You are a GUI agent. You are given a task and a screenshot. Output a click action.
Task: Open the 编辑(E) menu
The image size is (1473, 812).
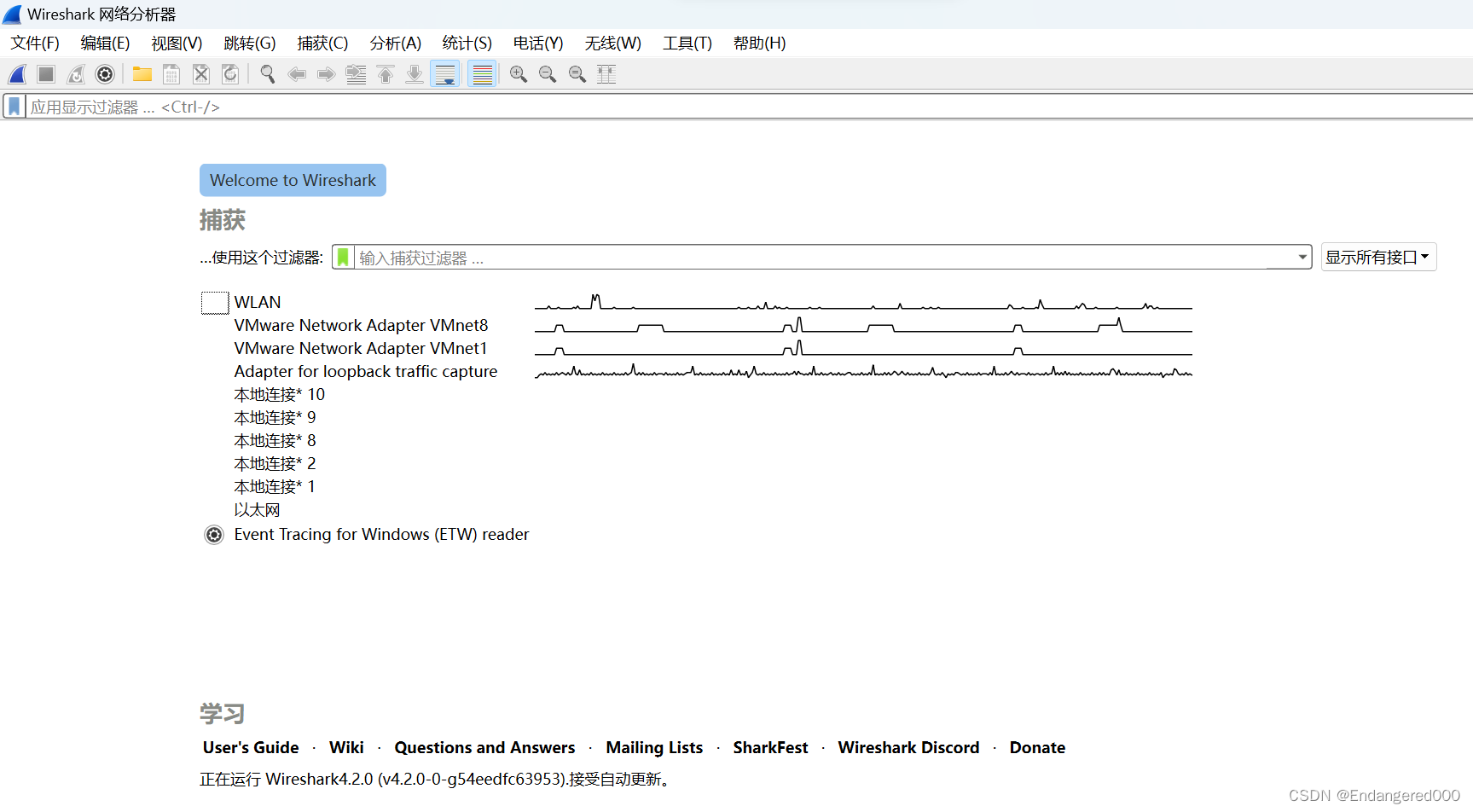click(x=105, y=43)
